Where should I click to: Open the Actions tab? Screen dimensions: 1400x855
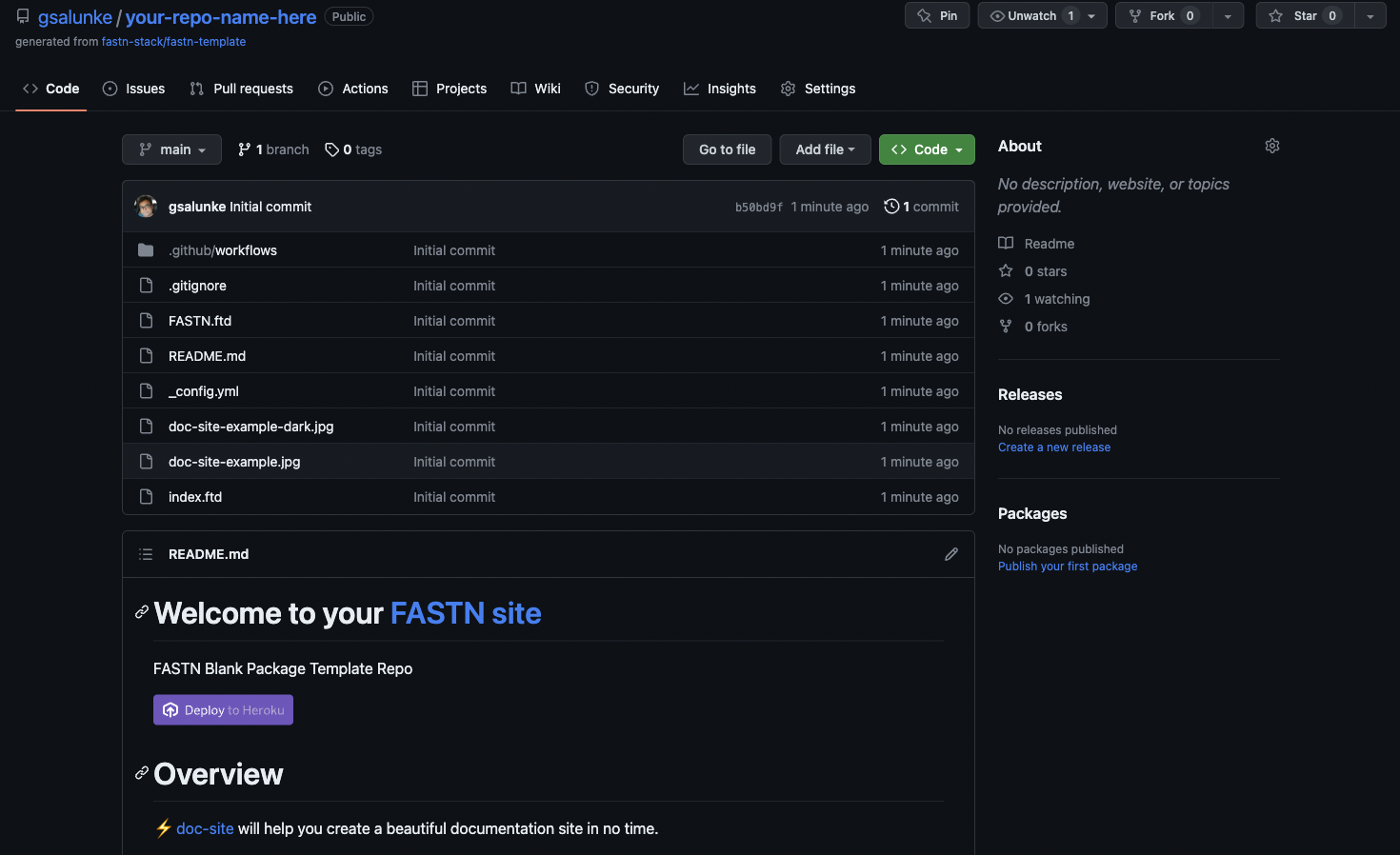coord(353,89)
